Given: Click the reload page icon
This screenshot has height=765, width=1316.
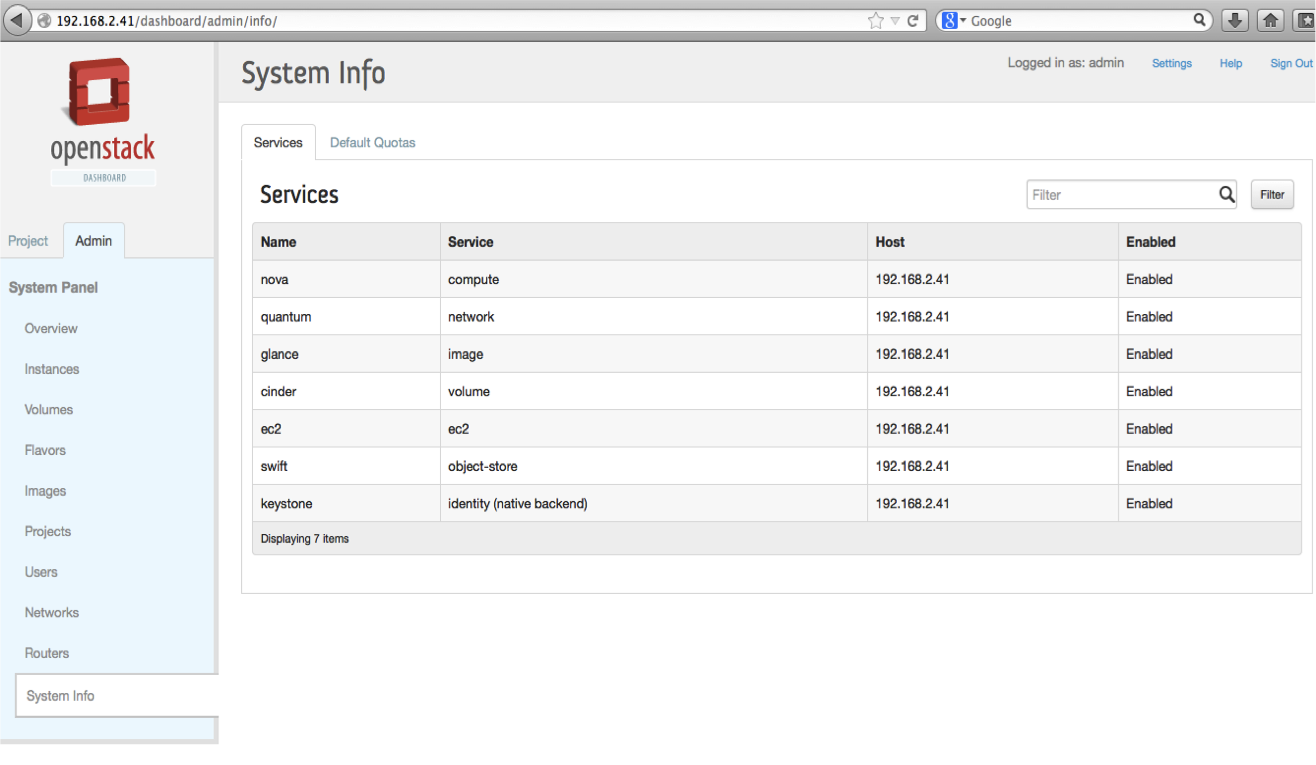Looking at the screenshot, I should (913, 20).
